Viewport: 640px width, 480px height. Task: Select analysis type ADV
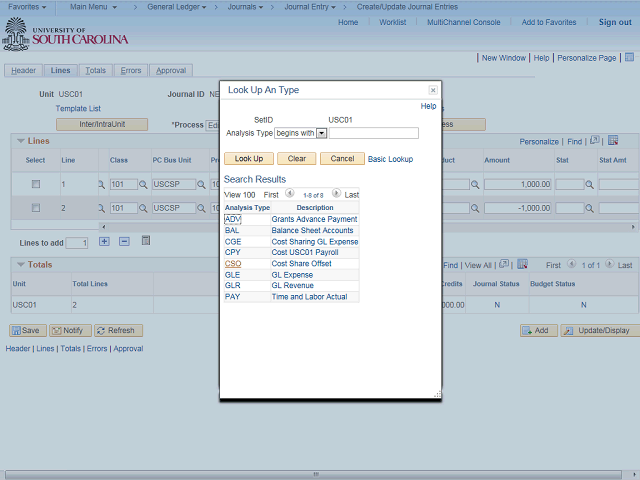[233, 219]
